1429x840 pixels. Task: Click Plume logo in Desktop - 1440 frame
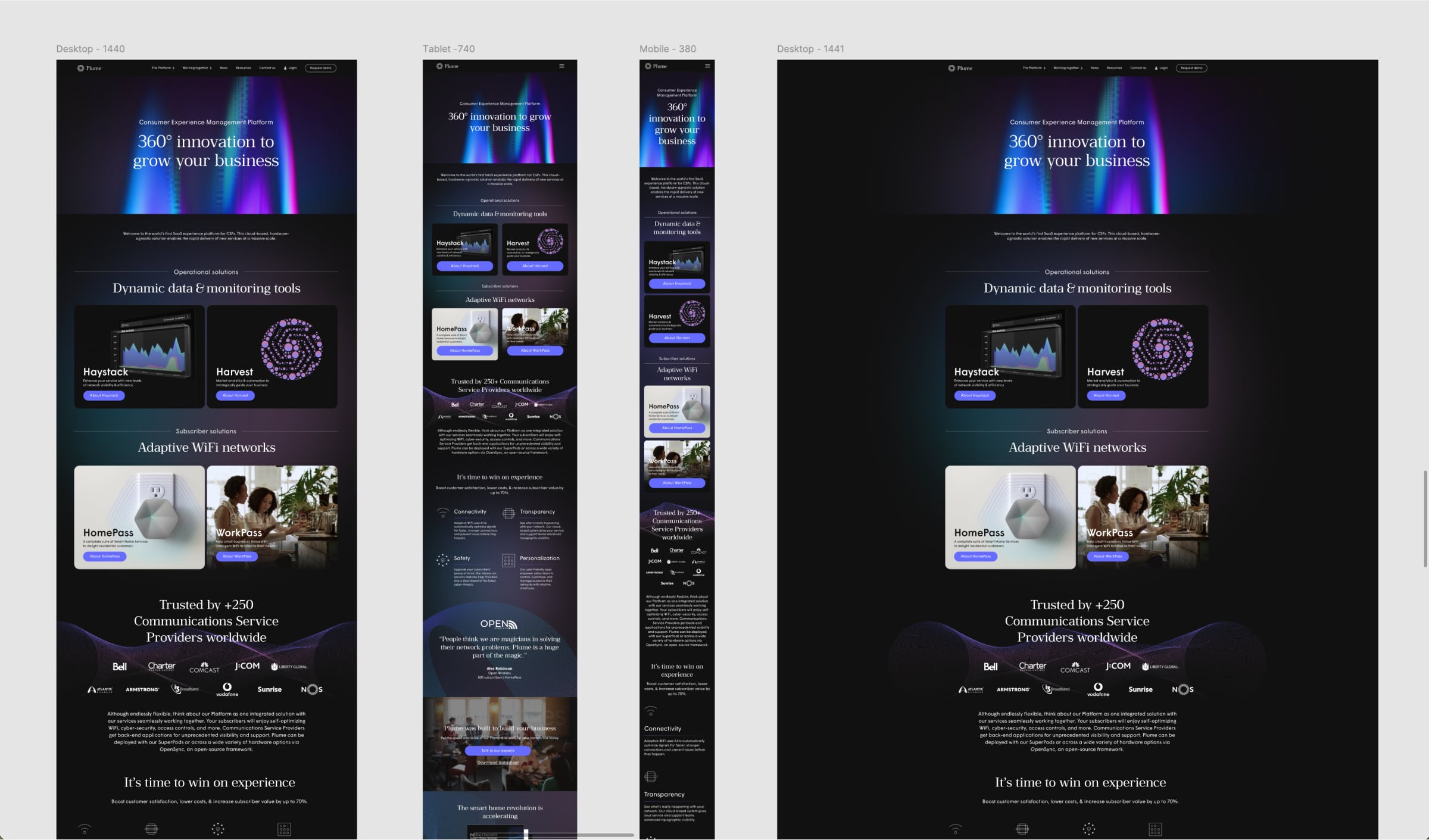tap(89, 68)
